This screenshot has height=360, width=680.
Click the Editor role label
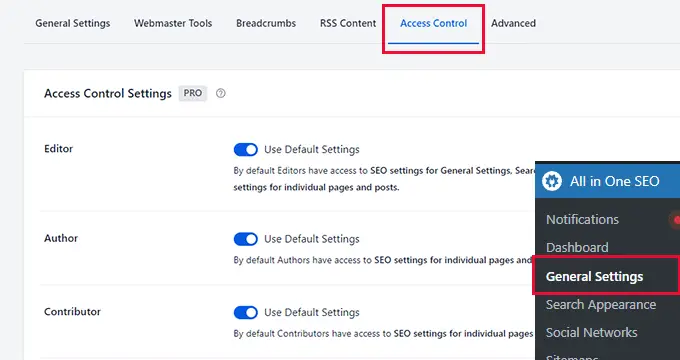coord(59,149)
